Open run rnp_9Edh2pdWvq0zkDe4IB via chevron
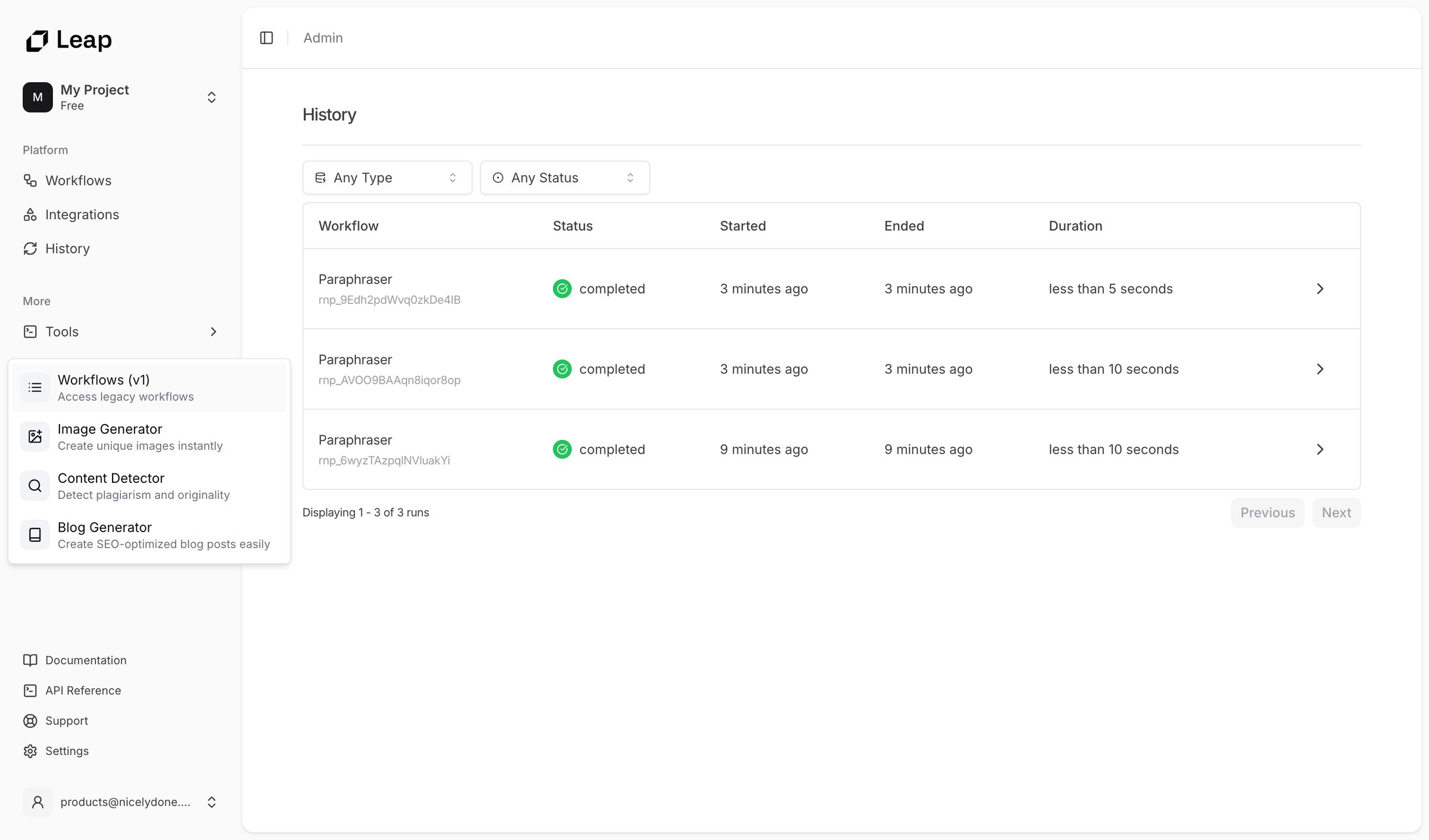 click(1320, 289)
